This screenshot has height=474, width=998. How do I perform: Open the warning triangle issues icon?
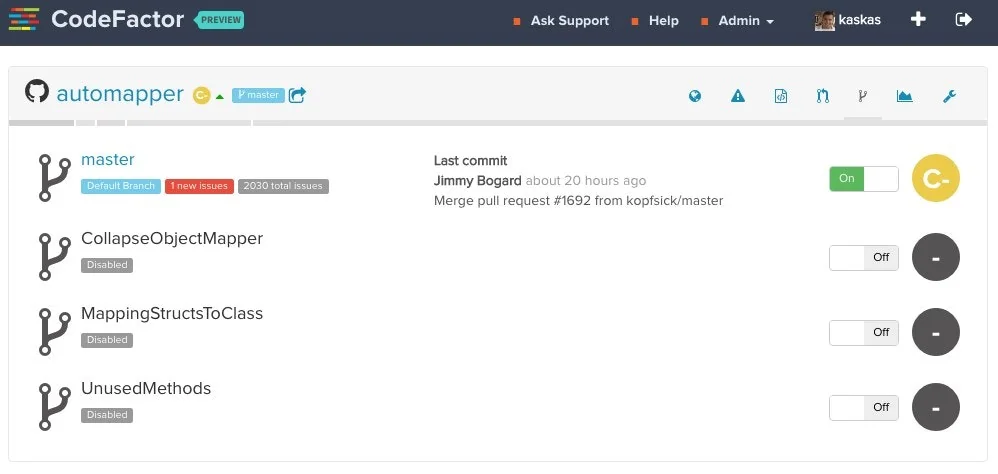click(738, 96)
